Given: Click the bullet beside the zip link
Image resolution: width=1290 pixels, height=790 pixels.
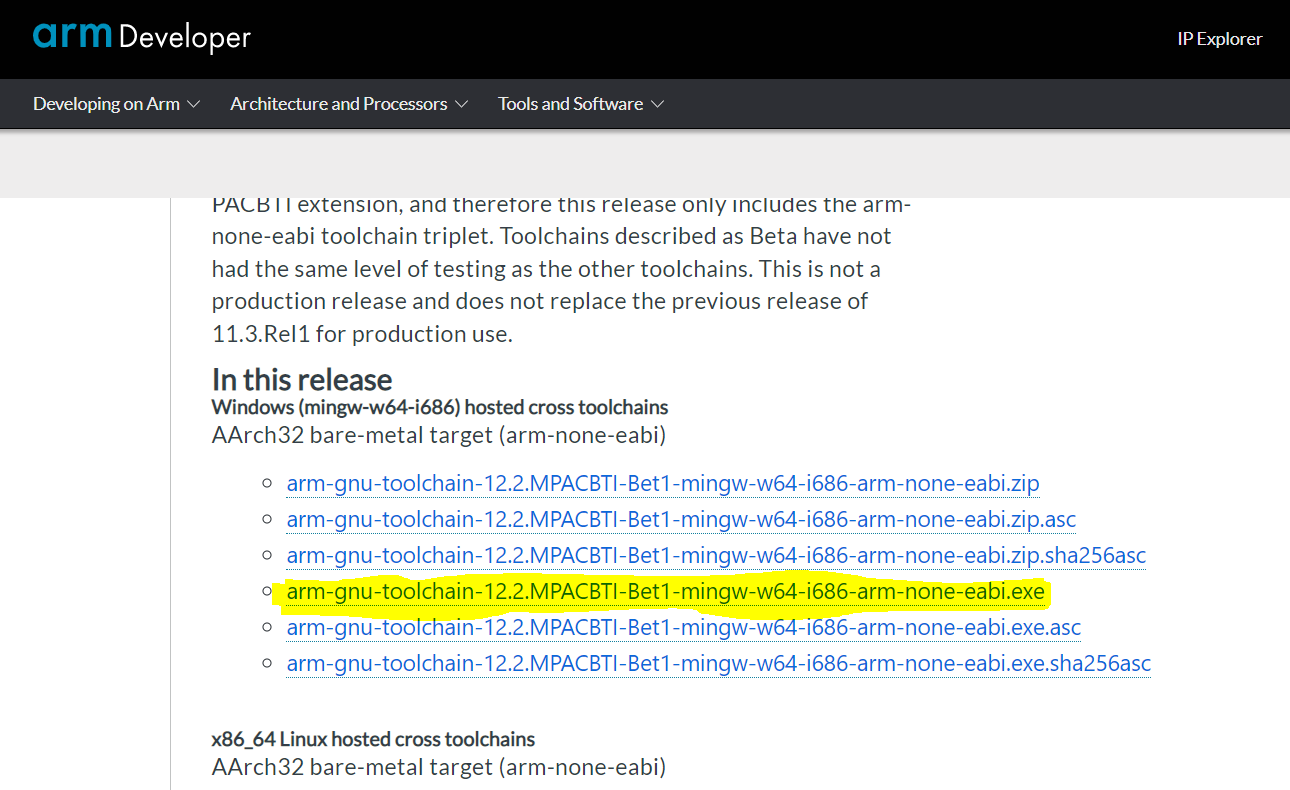Looking at the screenshot, I should [x=266, y=483].
